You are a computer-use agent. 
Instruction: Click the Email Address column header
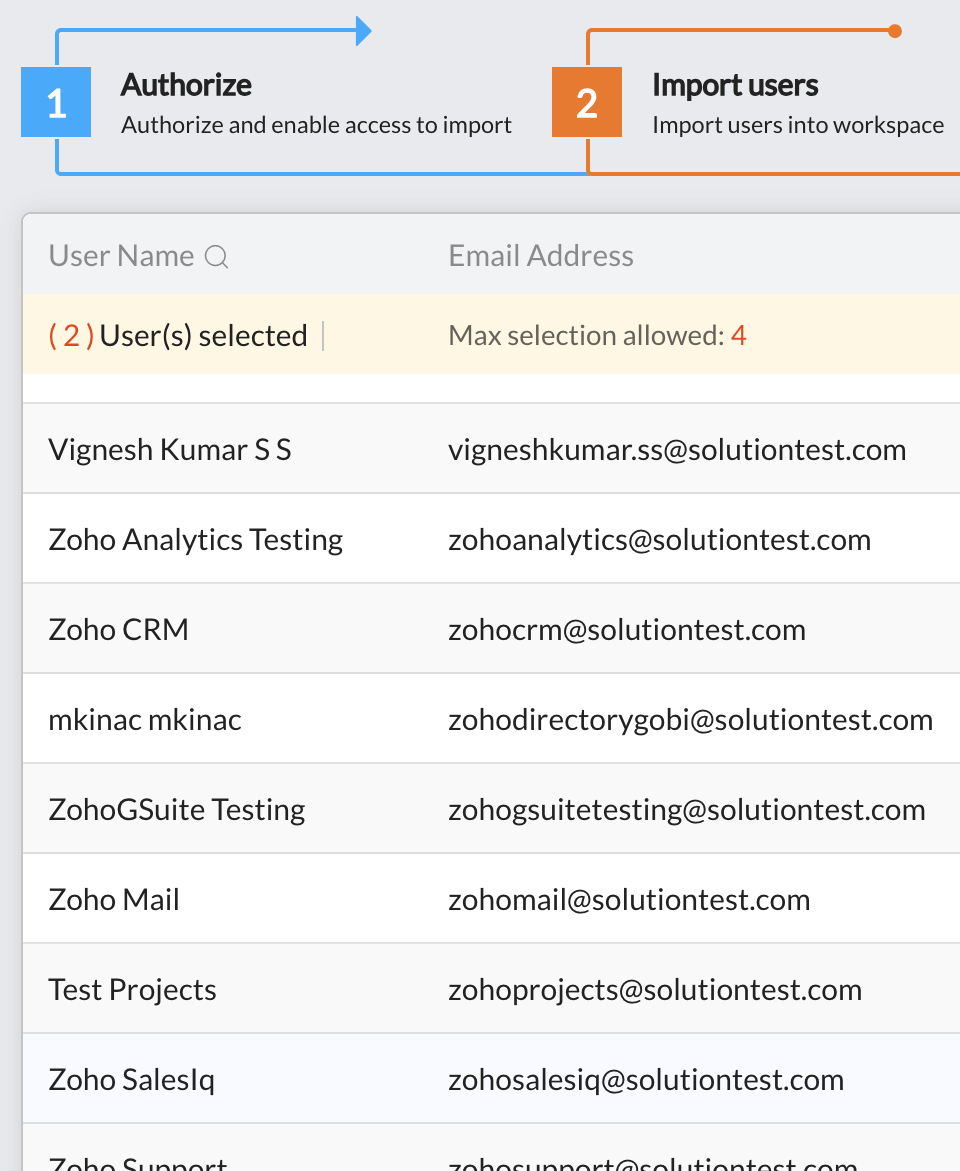[541, 256]
